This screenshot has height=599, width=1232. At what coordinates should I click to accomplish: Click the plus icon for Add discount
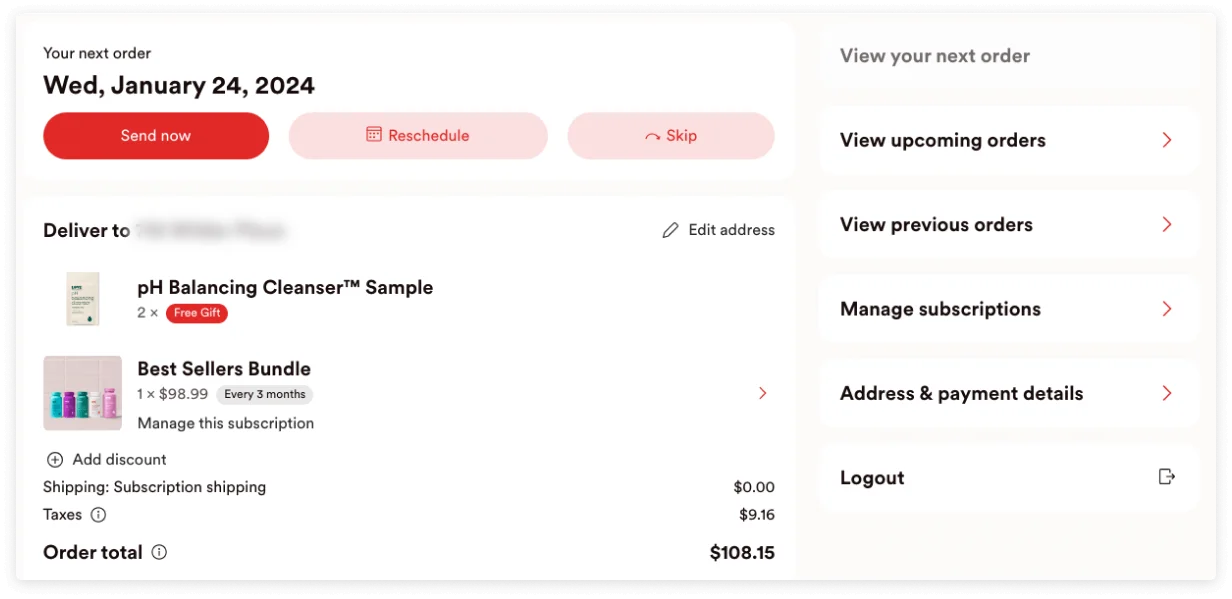point(54,460)
